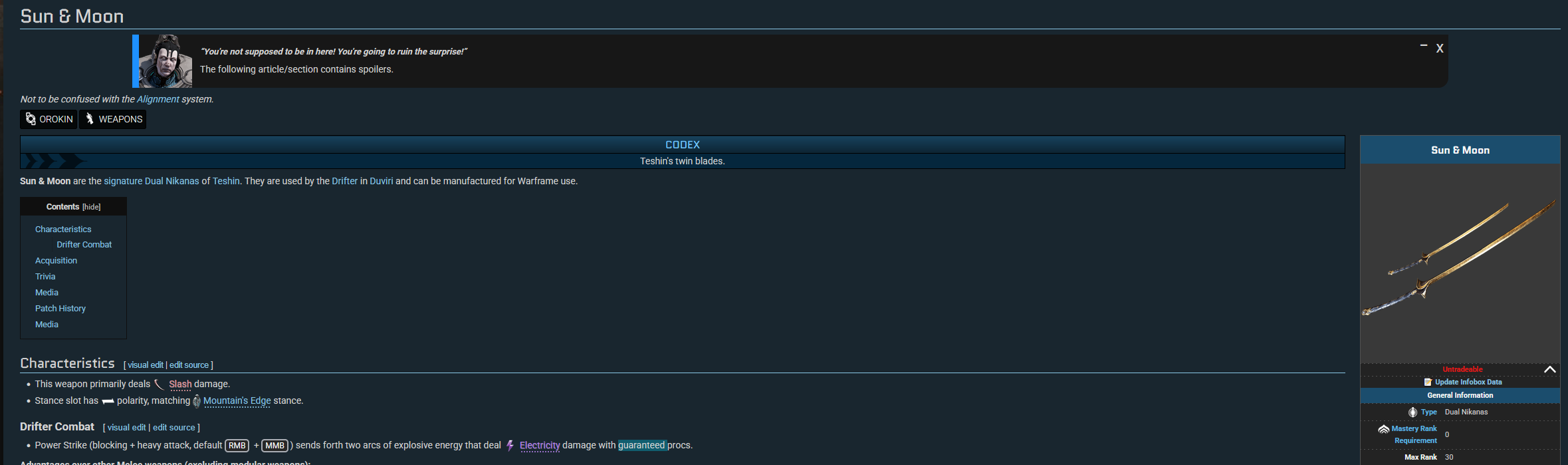Edit source of Drifter Combat section
The height and width of the screenshot is (465, 1568).
(x=174, y=428)
